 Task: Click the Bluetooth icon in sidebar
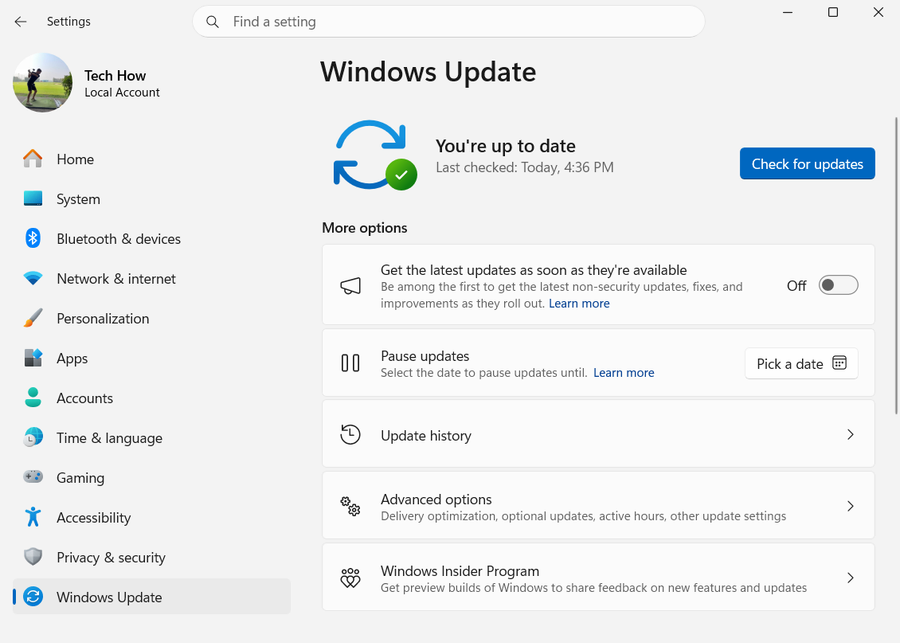(x=33, y=238)
